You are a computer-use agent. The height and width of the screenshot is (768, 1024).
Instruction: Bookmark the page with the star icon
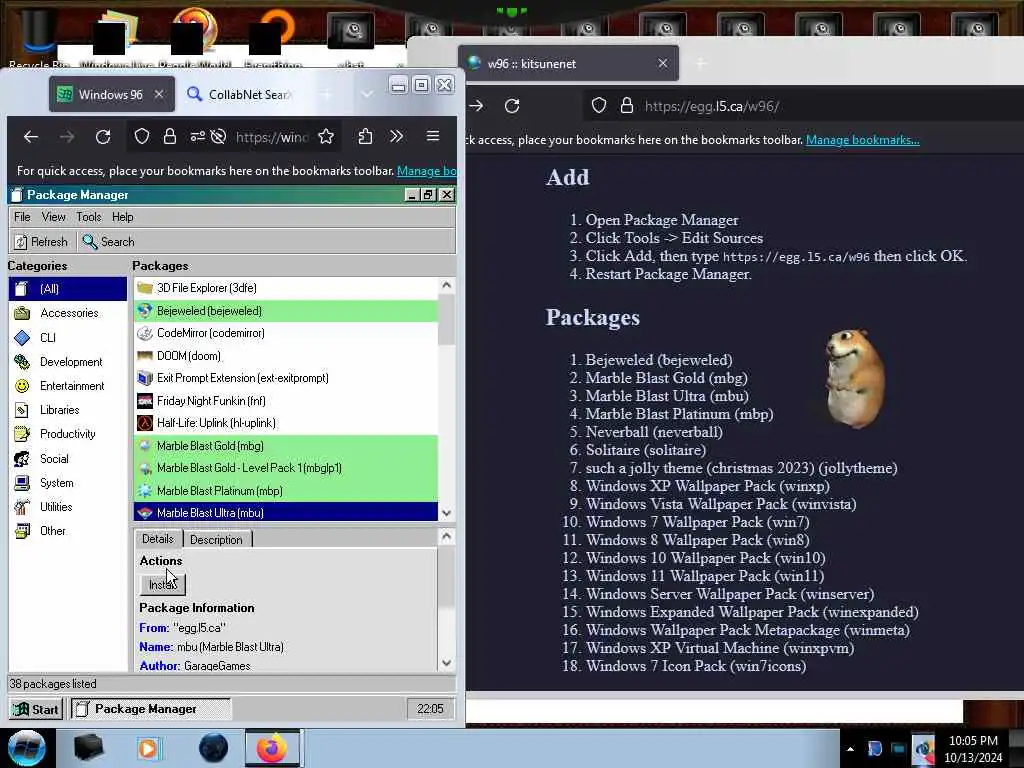326,136
